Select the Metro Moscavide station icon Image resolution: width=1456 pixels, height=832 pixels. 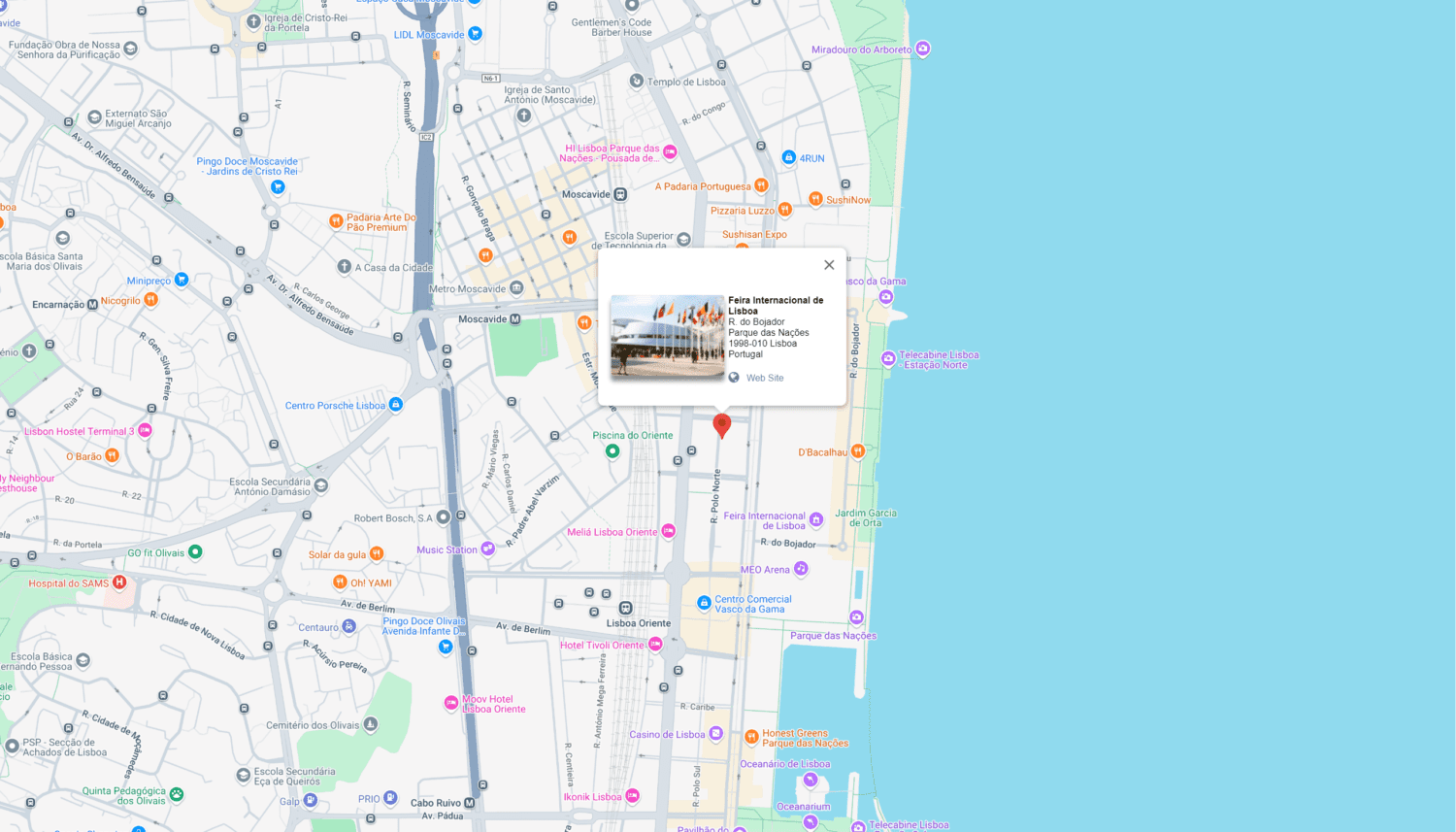(516, 288)
